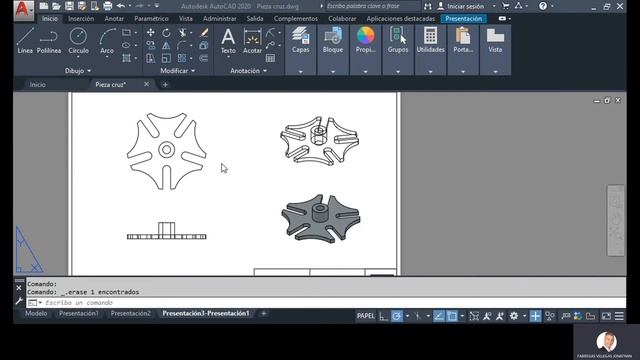Activate the Array tool in Modificar
This screenshot has height=360, width=640.
point(182,58)
